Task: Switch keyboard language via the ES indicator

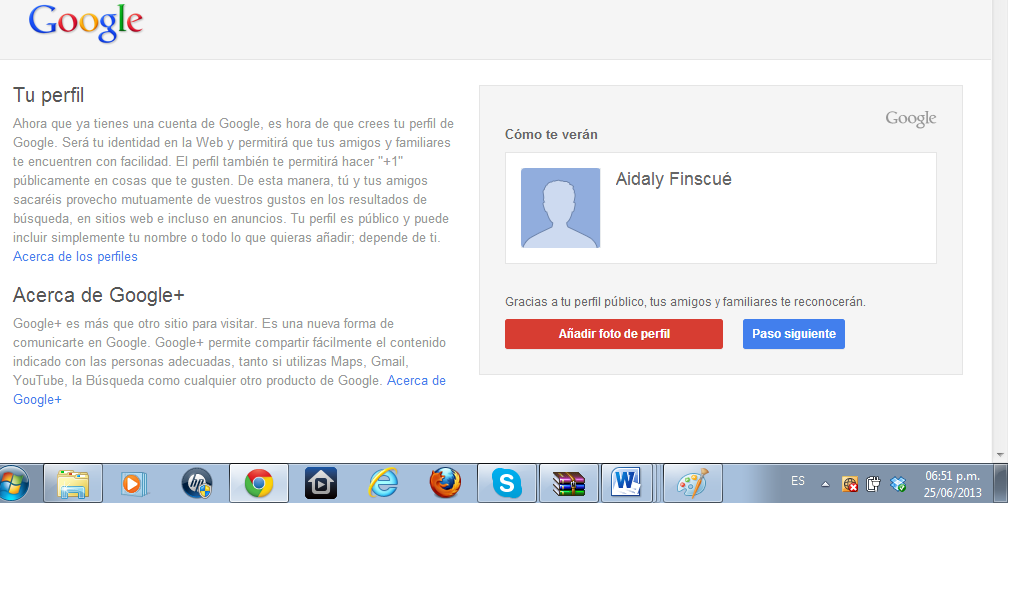Action: coord(798,481)
